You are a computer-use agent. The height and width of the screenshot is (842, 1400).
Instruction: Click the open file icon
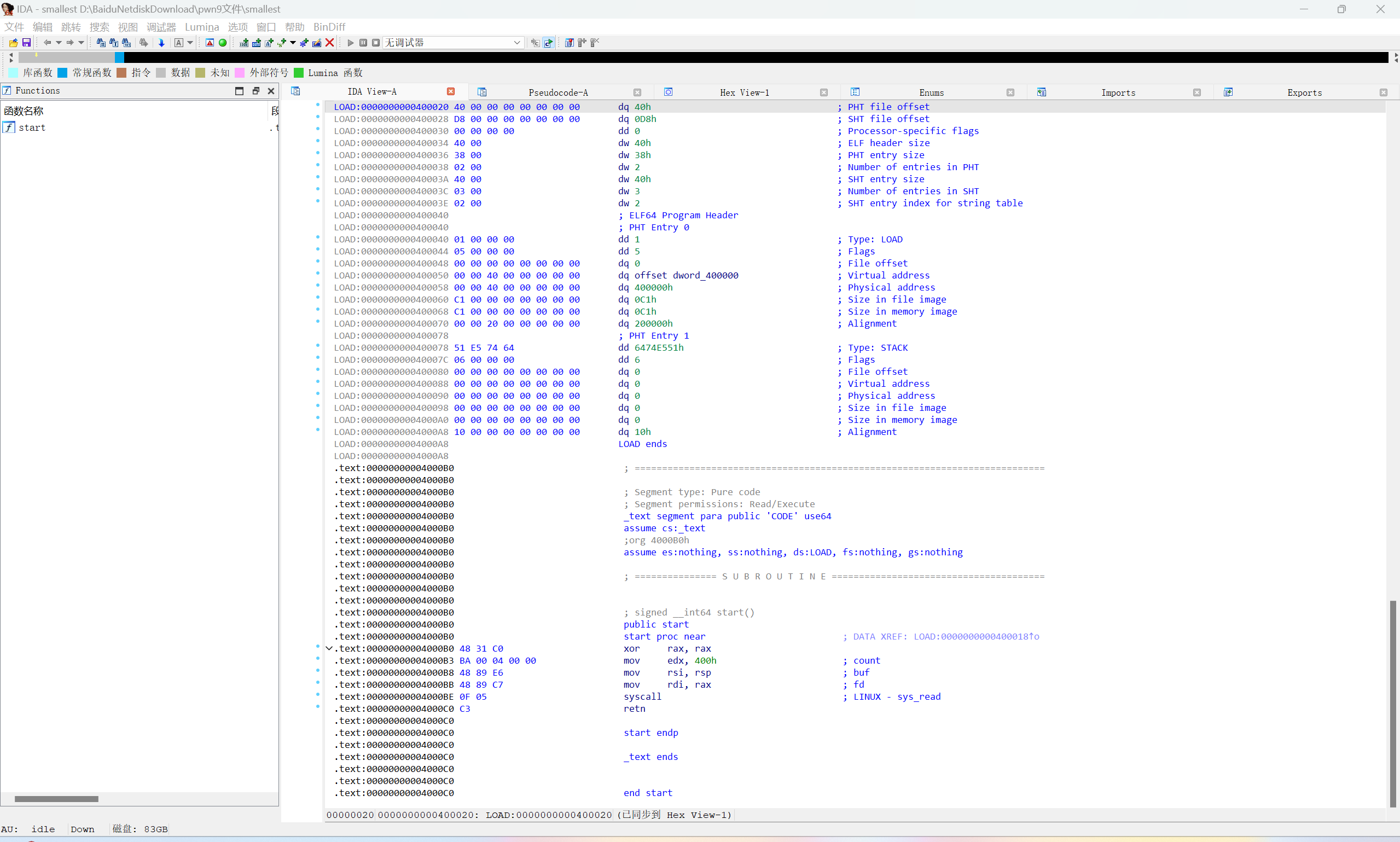point(13,43)
